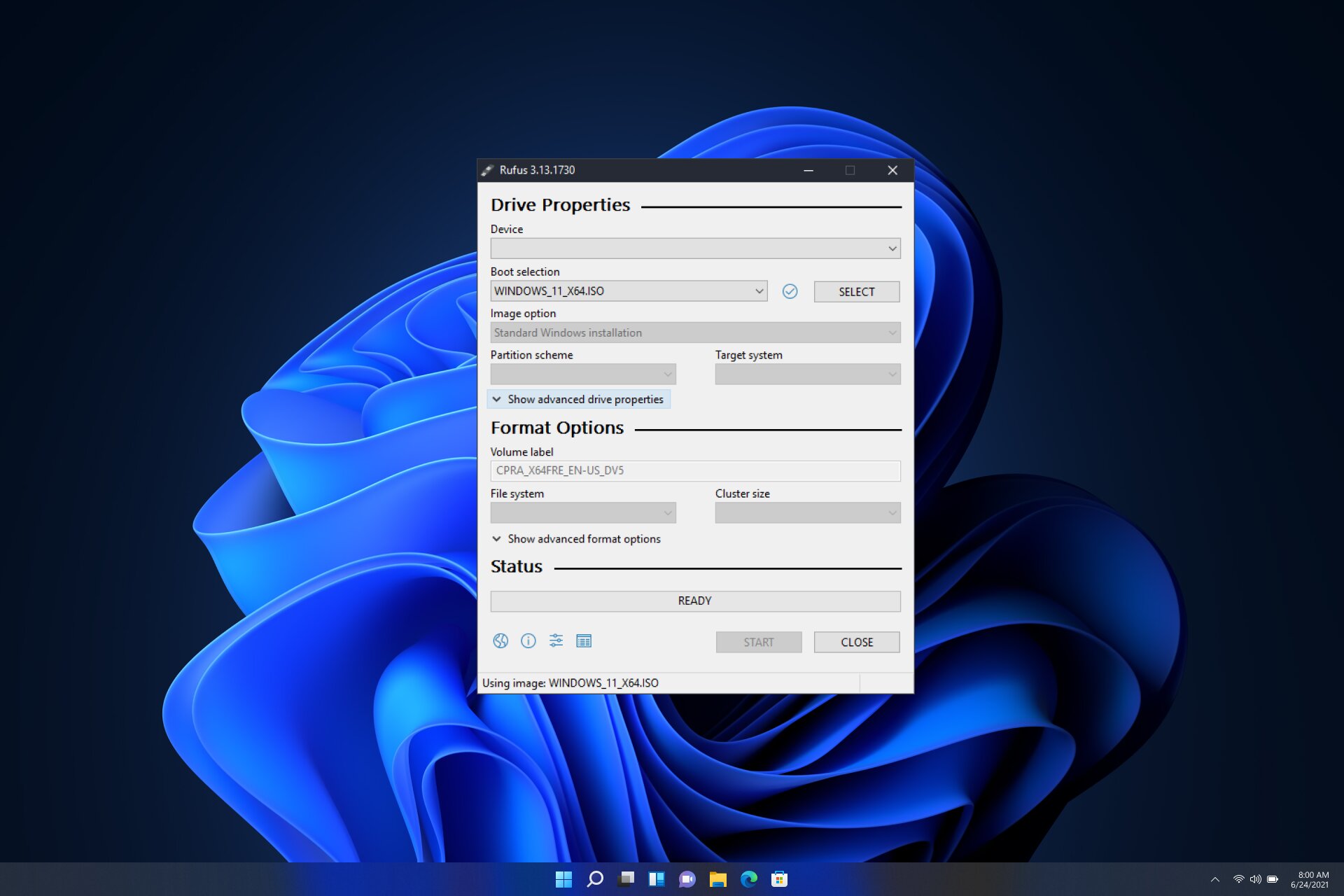Click the START button
The height and width of the screenshot is (896, 1344).
click(759, 642)
